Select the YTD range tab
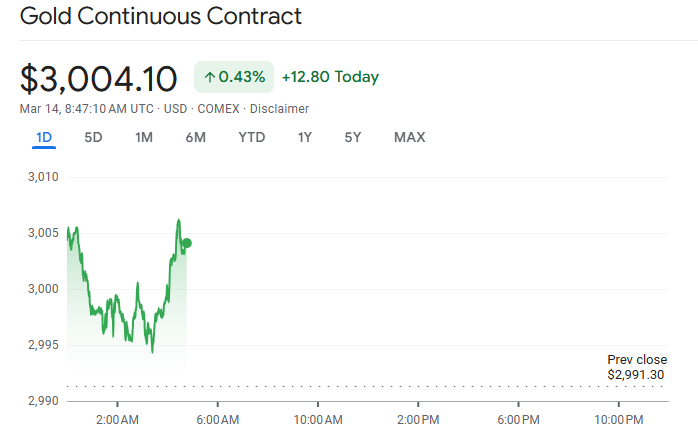 251,137
